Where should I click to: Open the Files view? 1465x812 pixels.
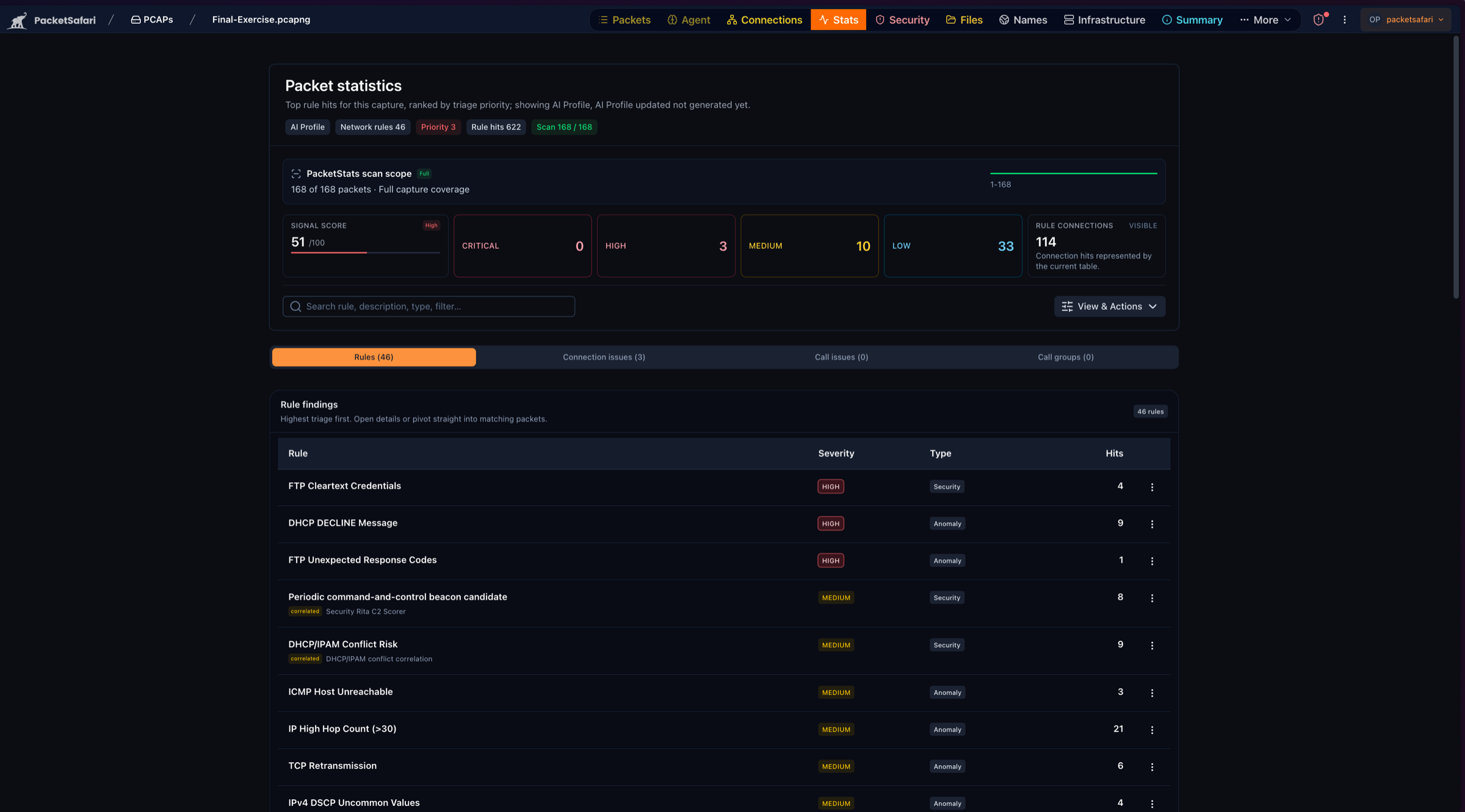pos(964,20)
